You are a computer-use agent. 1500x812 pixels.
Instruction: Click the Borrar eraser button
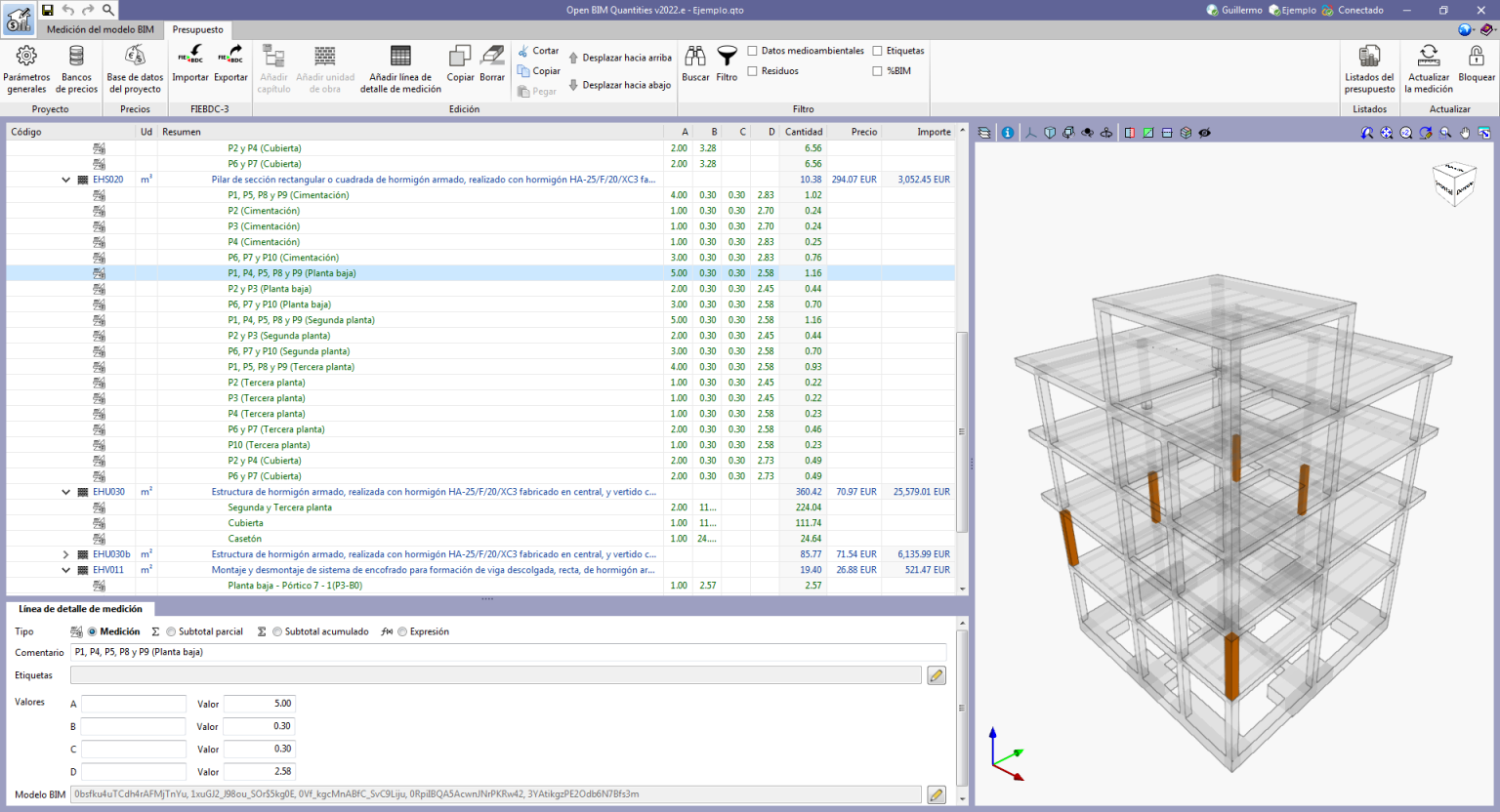pyautogui.click(x=492, y=63)
